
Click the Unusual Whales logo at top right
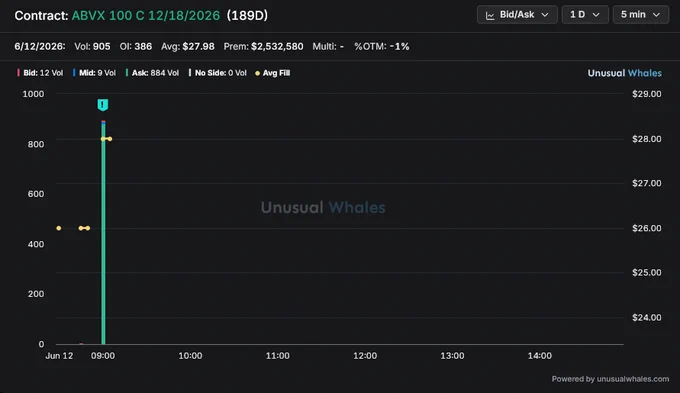coord(624,73)
